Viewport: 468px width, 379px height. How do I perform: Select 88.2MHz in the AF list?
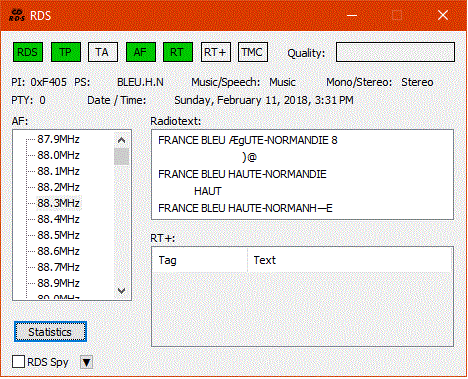pos(58,187)
